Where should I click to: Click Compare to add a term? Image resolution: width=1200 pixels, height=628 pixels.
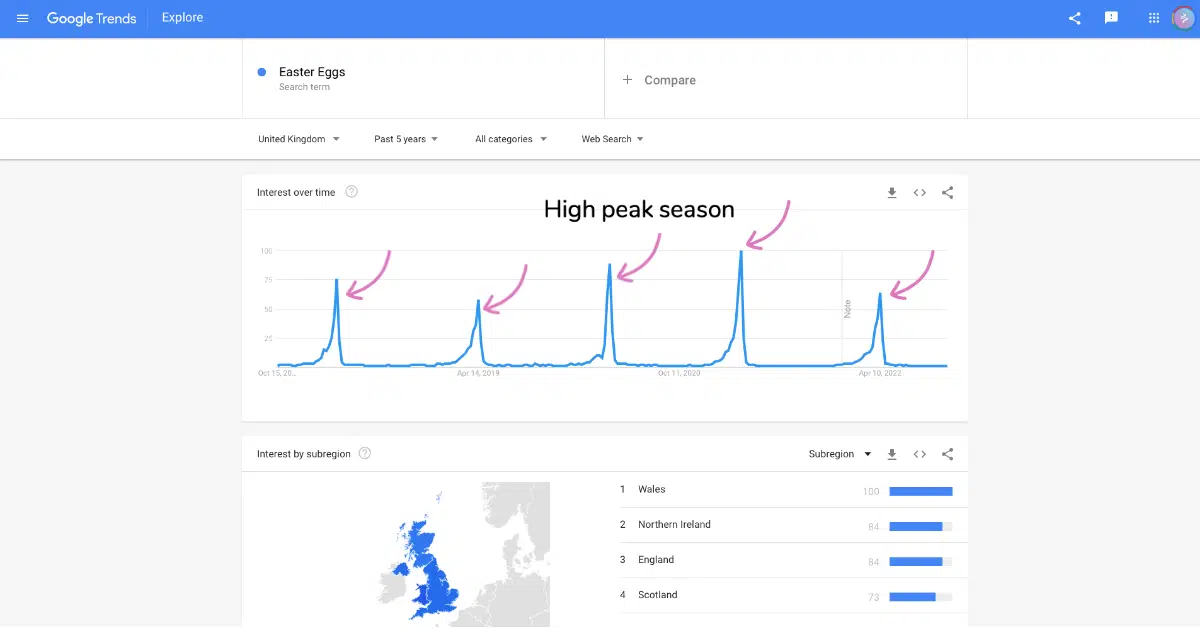pos(660,80)
